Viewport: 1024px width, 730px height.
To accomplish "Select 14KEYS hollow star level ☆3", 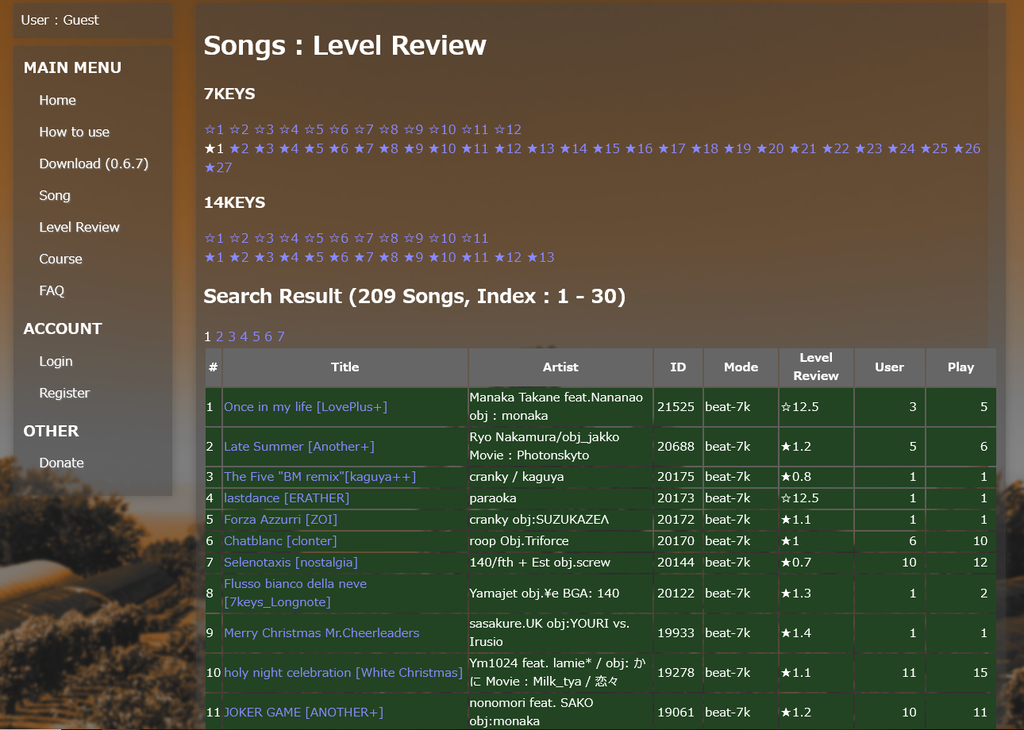I will click(x=264, y=238).
